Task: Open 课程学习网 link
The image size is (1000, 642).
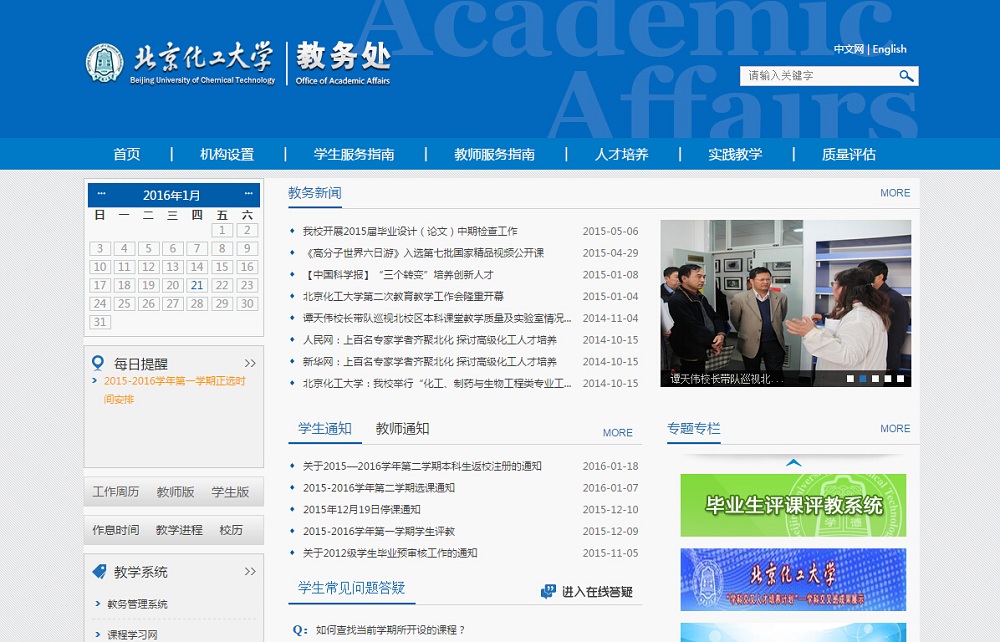Action: (x=132, y=634)
